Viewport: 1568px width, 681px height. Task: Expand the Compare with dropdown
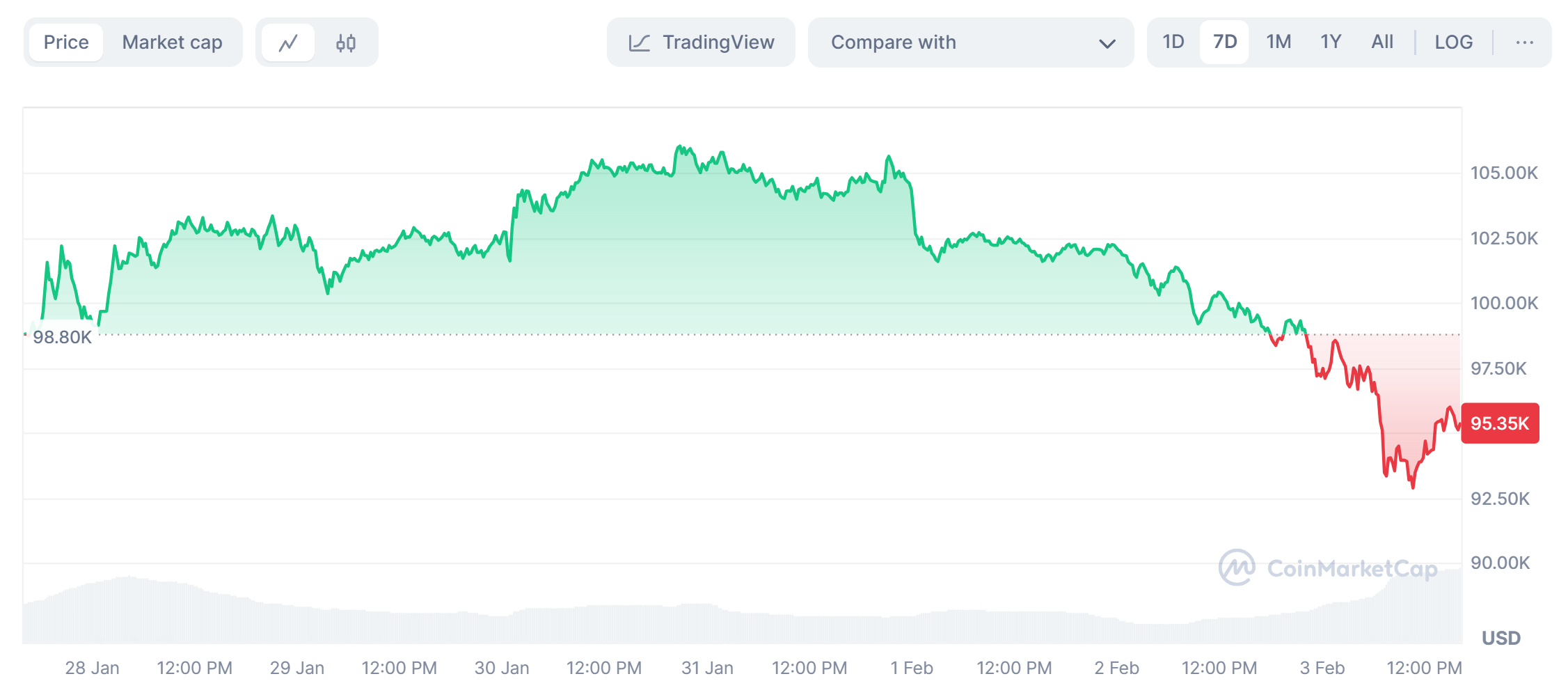point(970,42)
